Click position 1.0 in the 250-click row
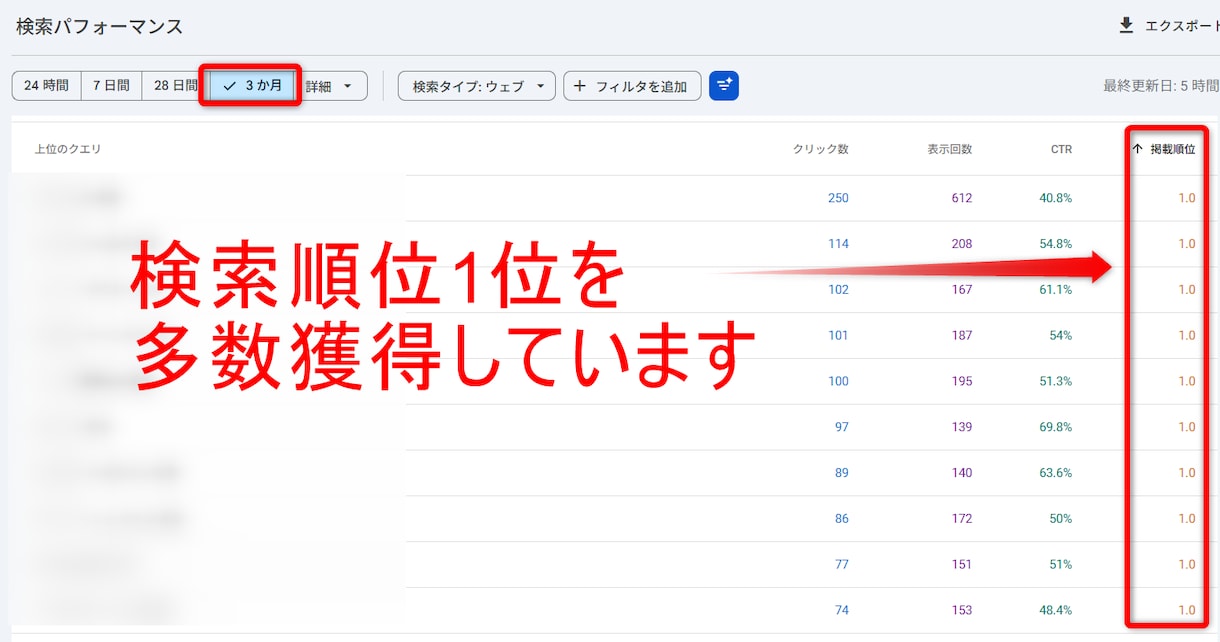Image resolution: width=1220 pixels, height=642 pixels. click(x=1186, y=198)
